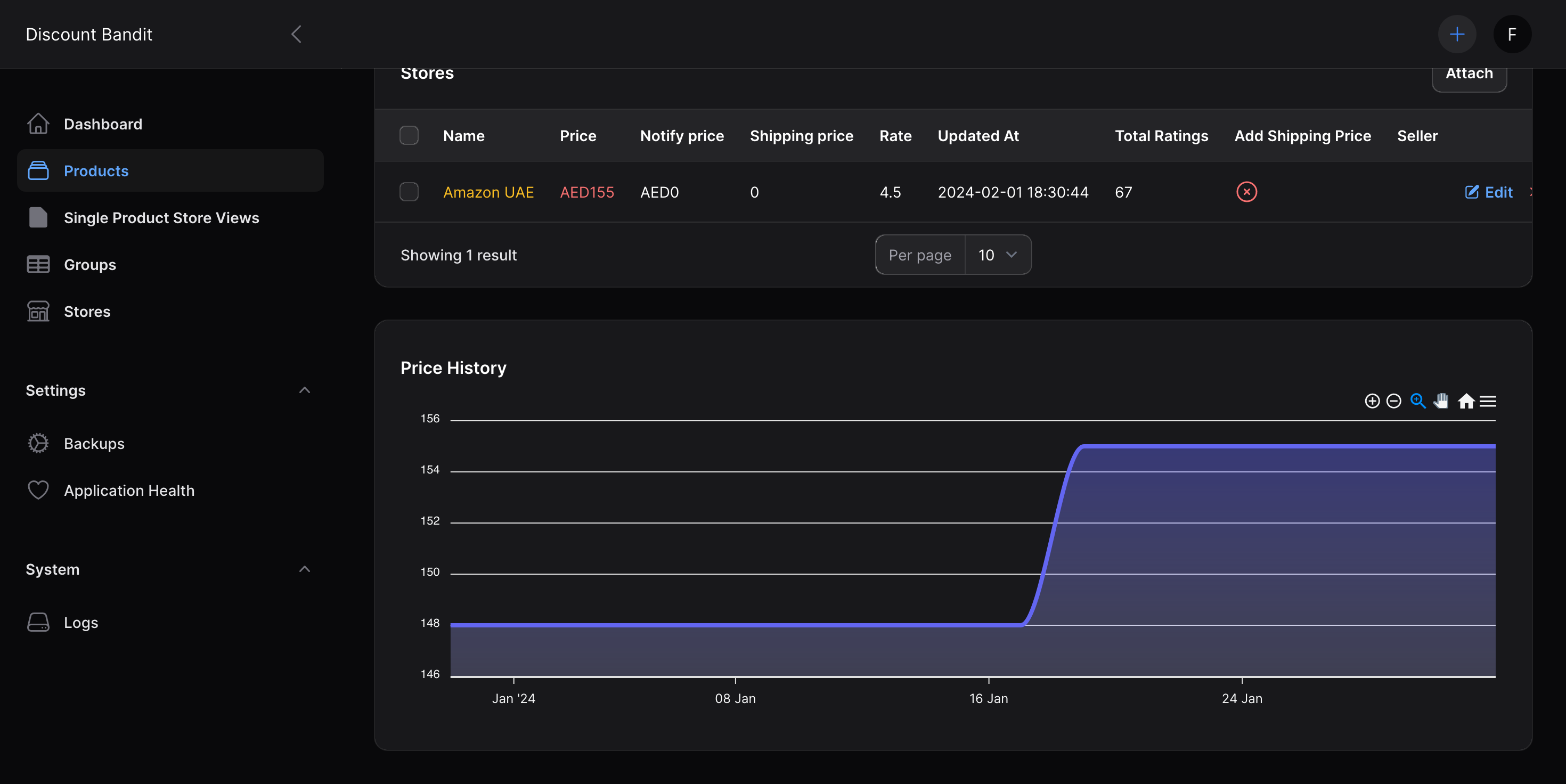The width and height of the screenshot is (1566, 784).
Task: Click updated timestamp 2024-02-01 18:30:44
Action: [1013, 191]
